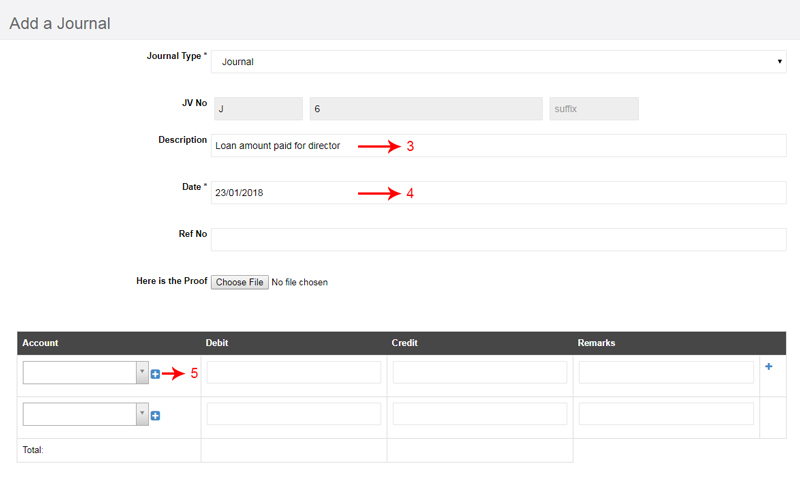Click into the Ref No field
This screenshot has height=480, width=800.
click(x=498, y=240)
